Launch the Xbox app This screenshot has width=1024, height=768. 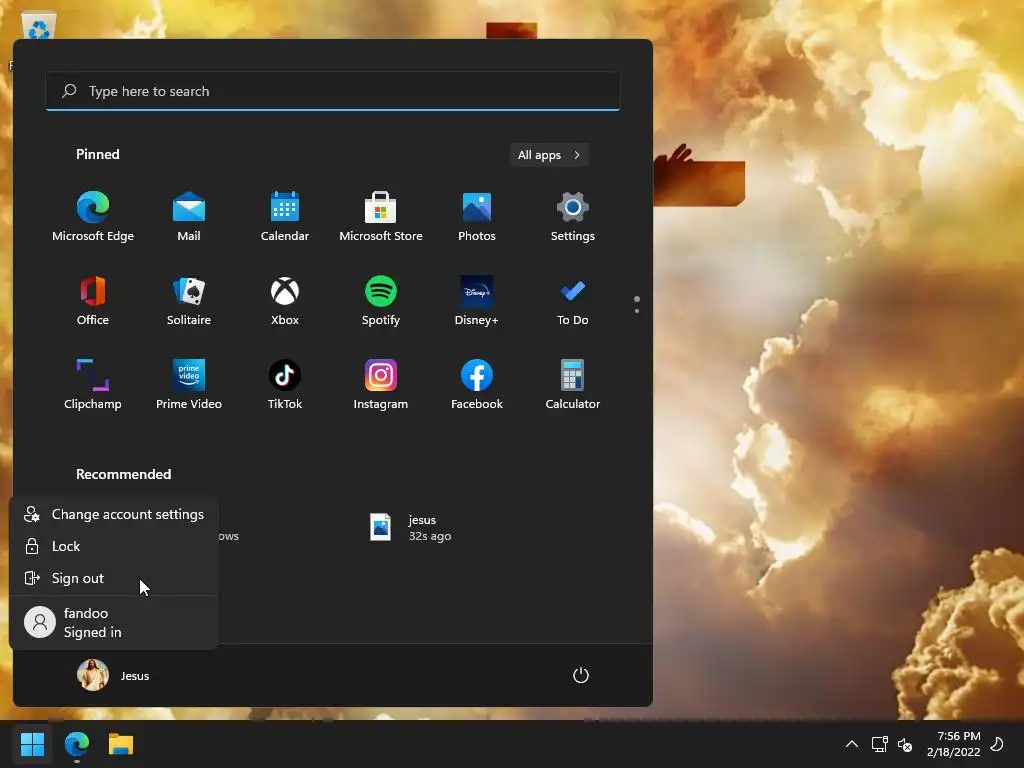[x=285, y=301]
